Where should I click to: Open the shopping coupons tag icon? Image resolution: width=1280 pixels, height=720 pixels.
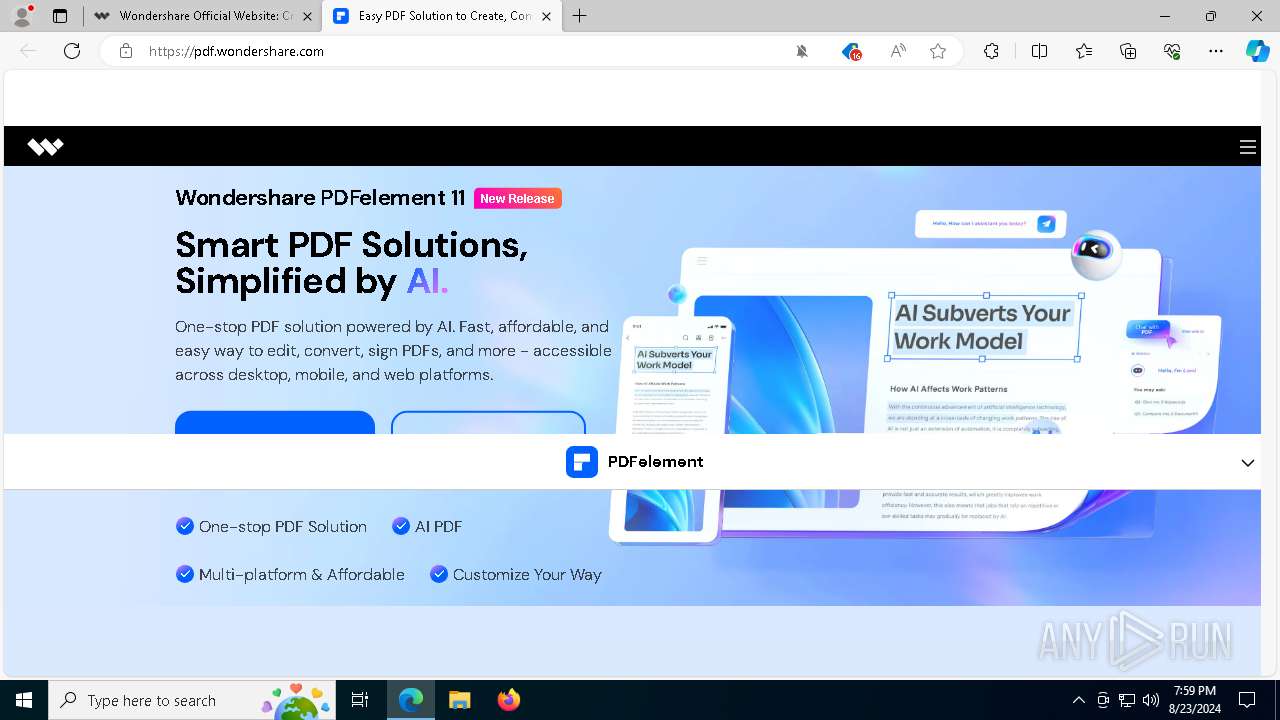coord(851,51)
